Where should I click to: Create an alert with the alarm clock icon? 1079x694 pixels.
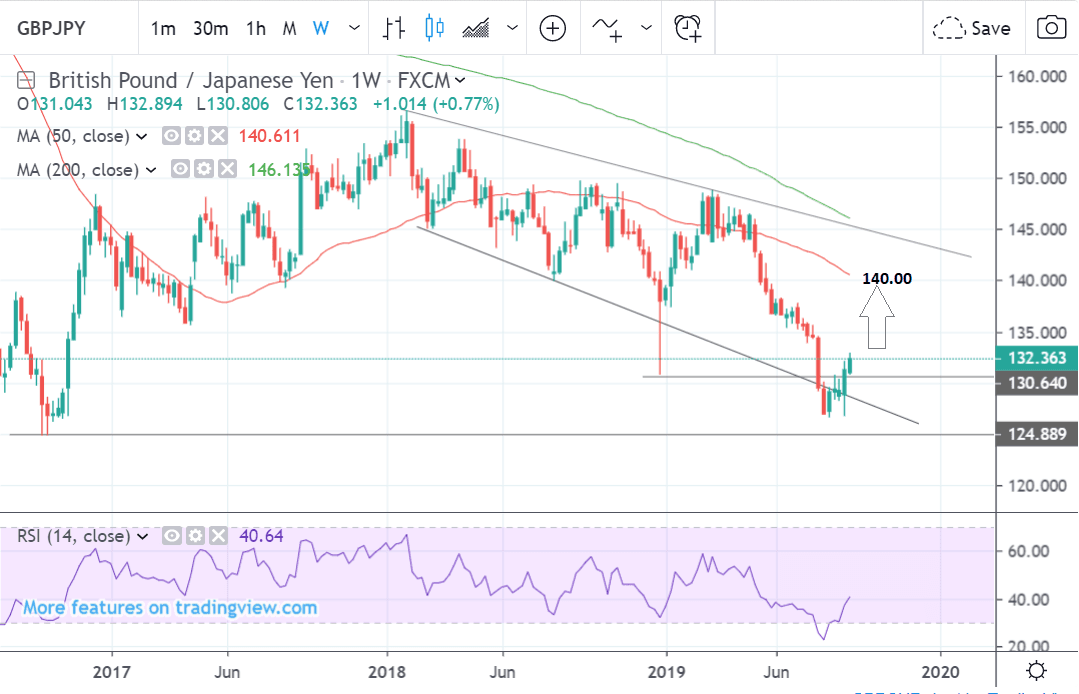pos(687,28)
